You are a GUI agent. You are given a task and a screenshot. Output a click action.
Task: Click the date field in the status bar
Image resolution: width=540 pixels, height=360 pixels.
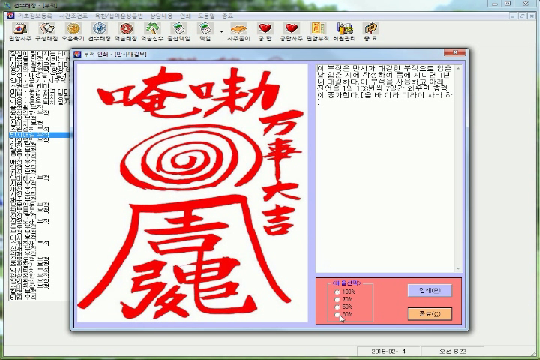pyautogui.click(x=389, y=351)
